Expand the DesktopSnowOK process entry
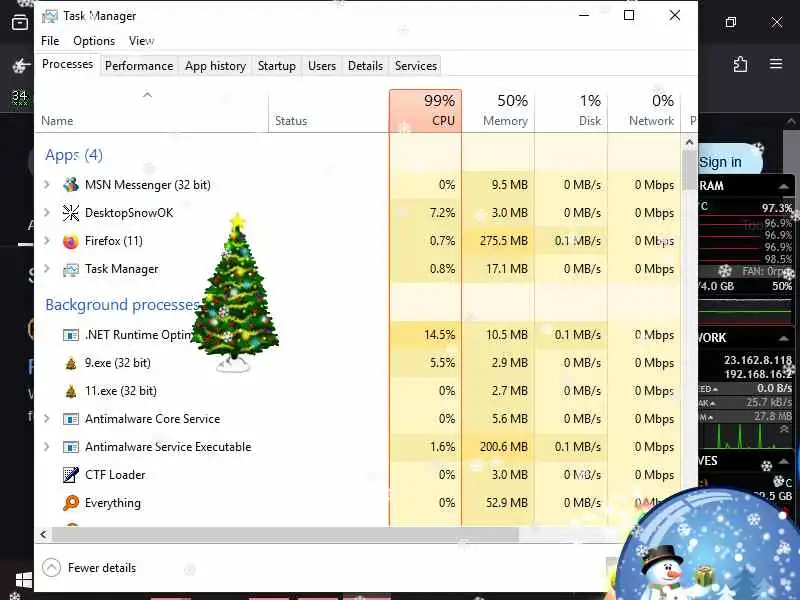The width and height of the screenshot is (800, 600). (47, 212)
